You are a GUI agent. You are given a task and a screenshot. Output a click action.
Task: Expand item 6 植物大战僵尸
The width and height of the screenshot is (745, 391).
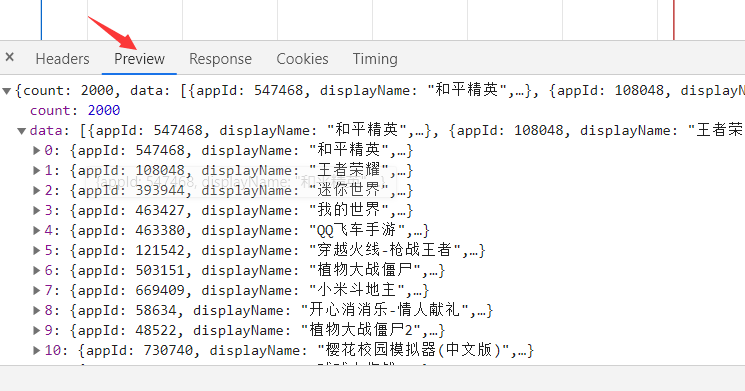point(36,270)
